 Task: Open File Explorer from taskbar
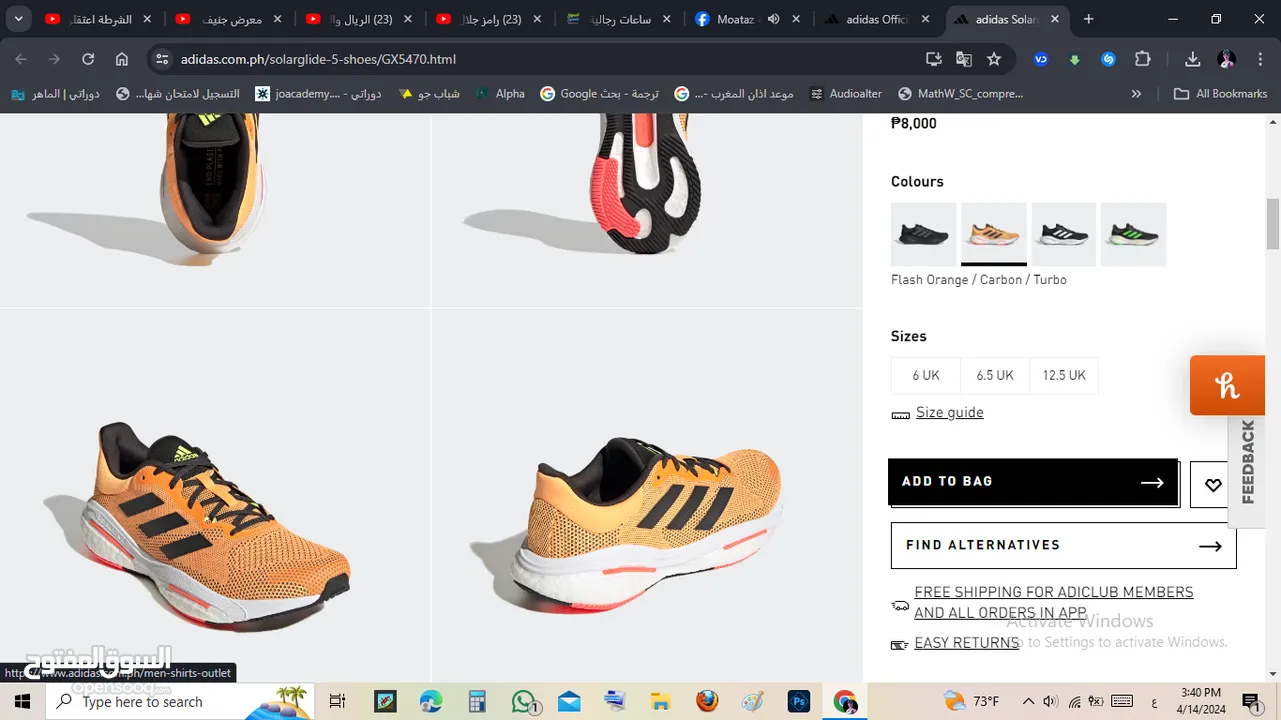coord(660,701)
